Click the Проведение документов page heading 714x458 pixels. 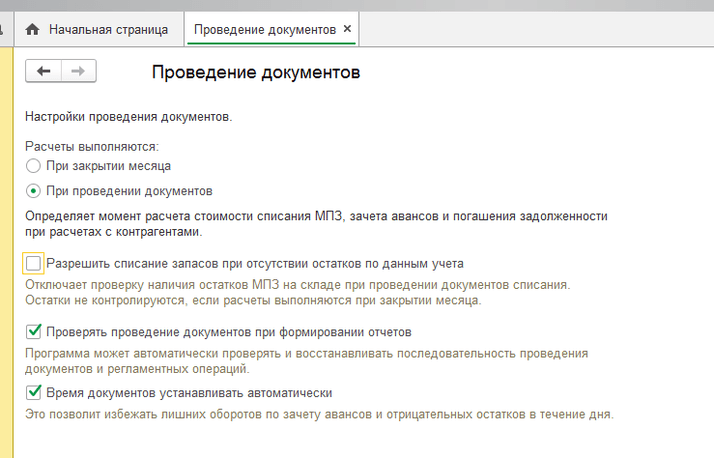click(x=255, y=72)
